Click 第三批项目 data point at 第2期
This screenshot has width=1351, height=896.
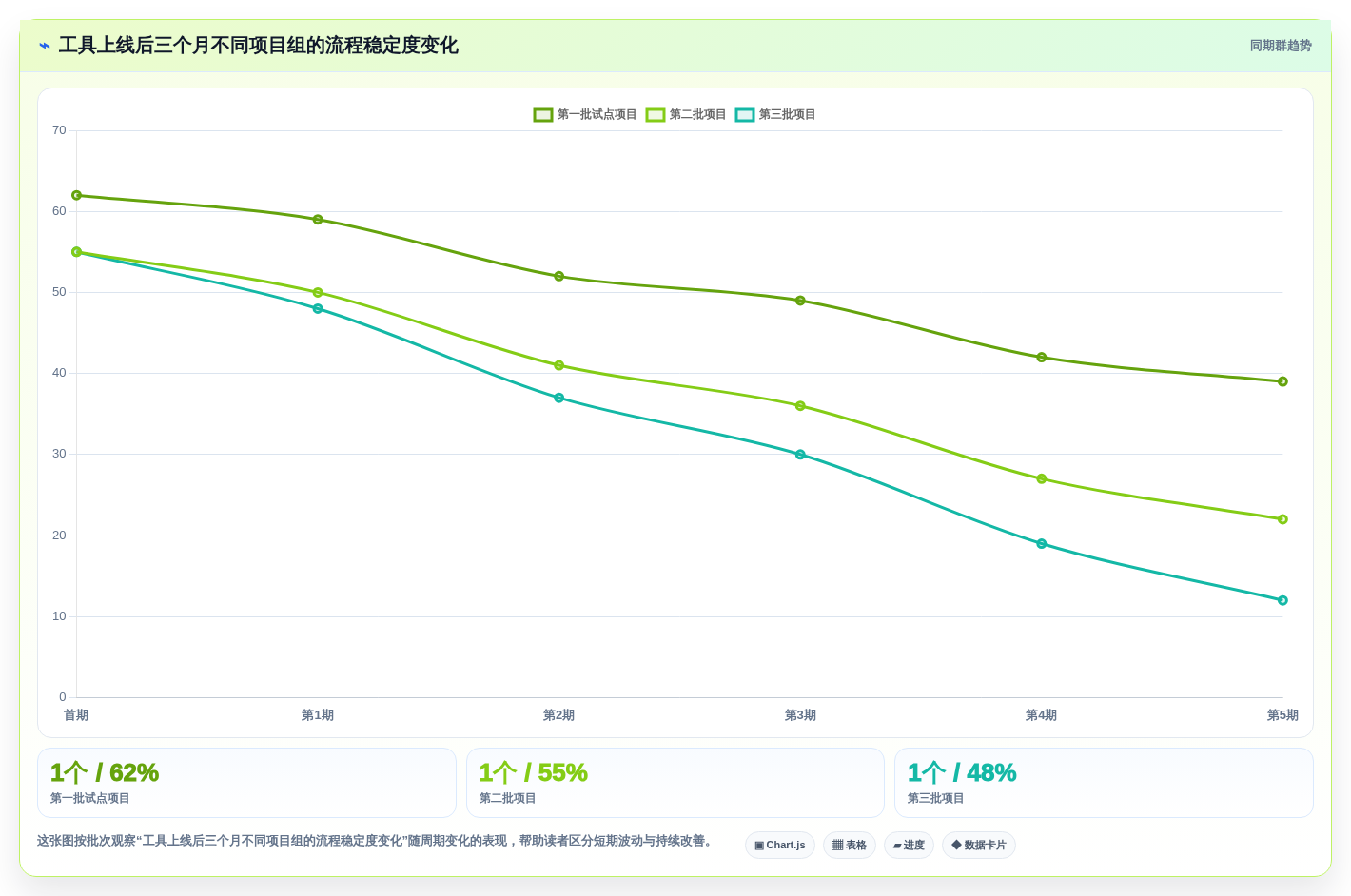[559, 398]
